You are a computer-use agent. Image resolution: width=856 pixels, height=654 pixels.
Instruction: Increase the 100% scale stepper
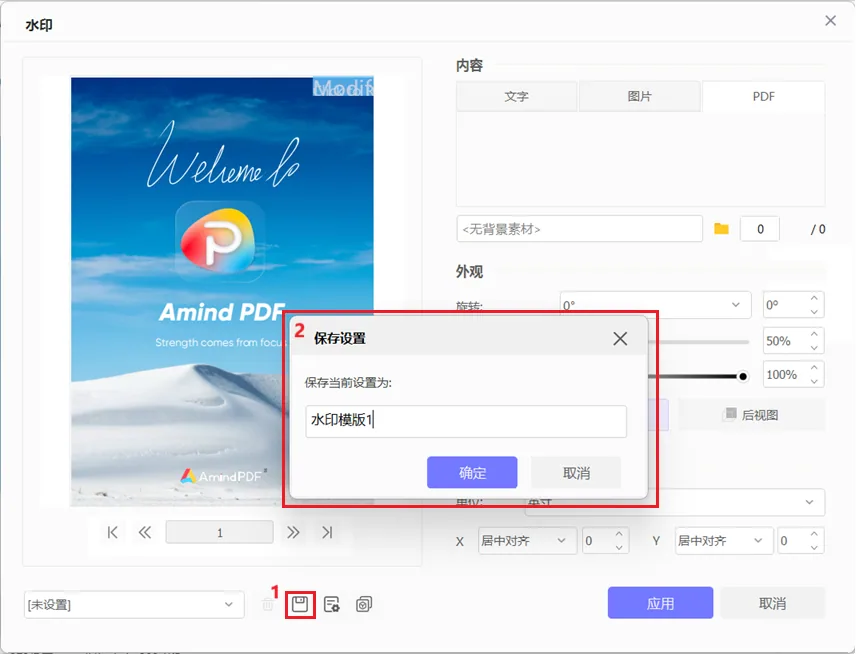(x=814, y=368)
